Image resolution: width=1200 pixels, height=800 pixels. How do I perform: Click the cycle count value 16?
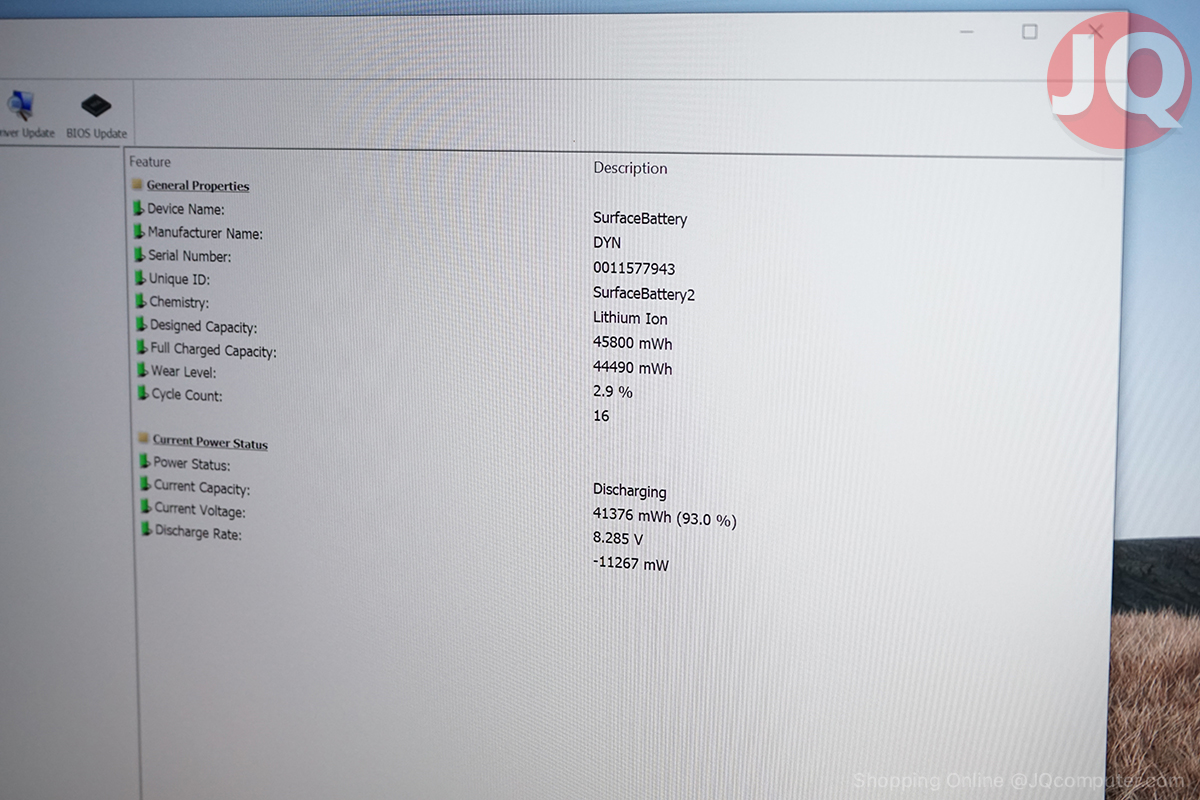(x=601, y=416)
